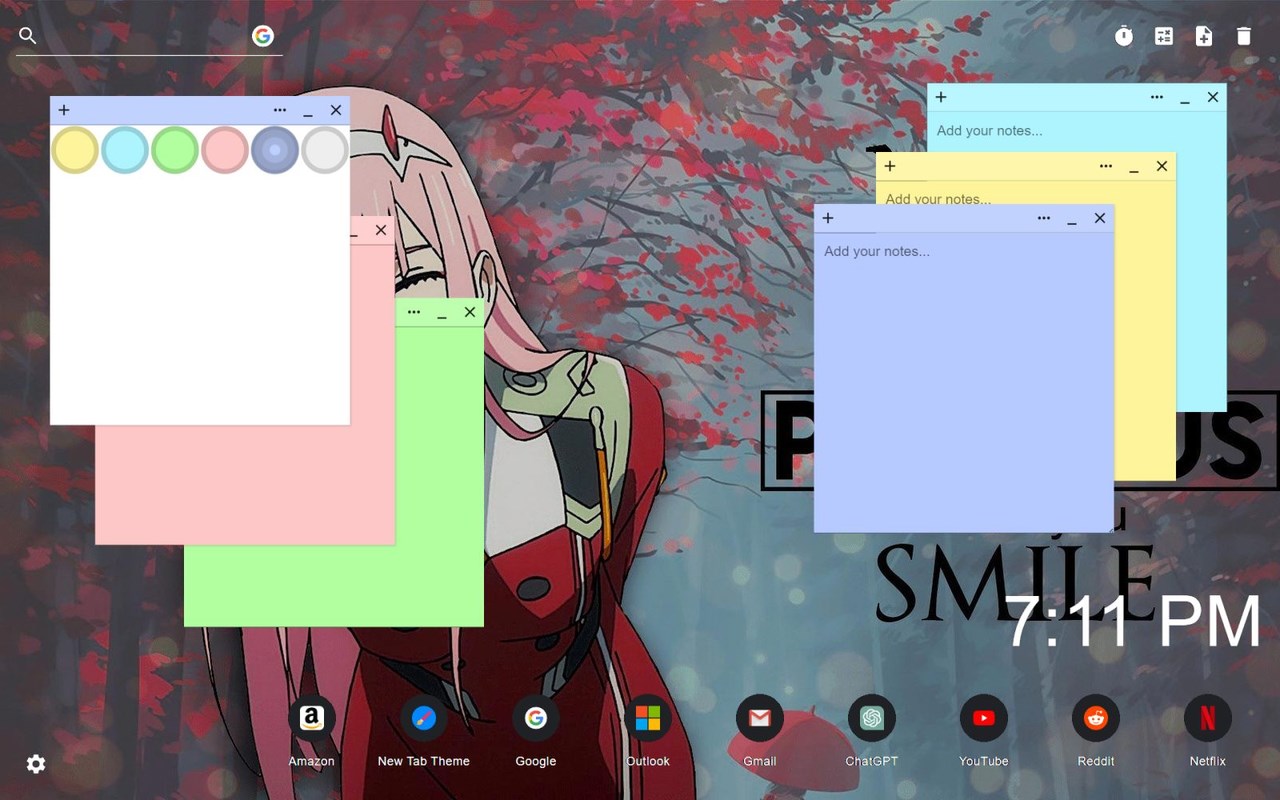
Task: Click plus on cyan note header
Action: 941,97
